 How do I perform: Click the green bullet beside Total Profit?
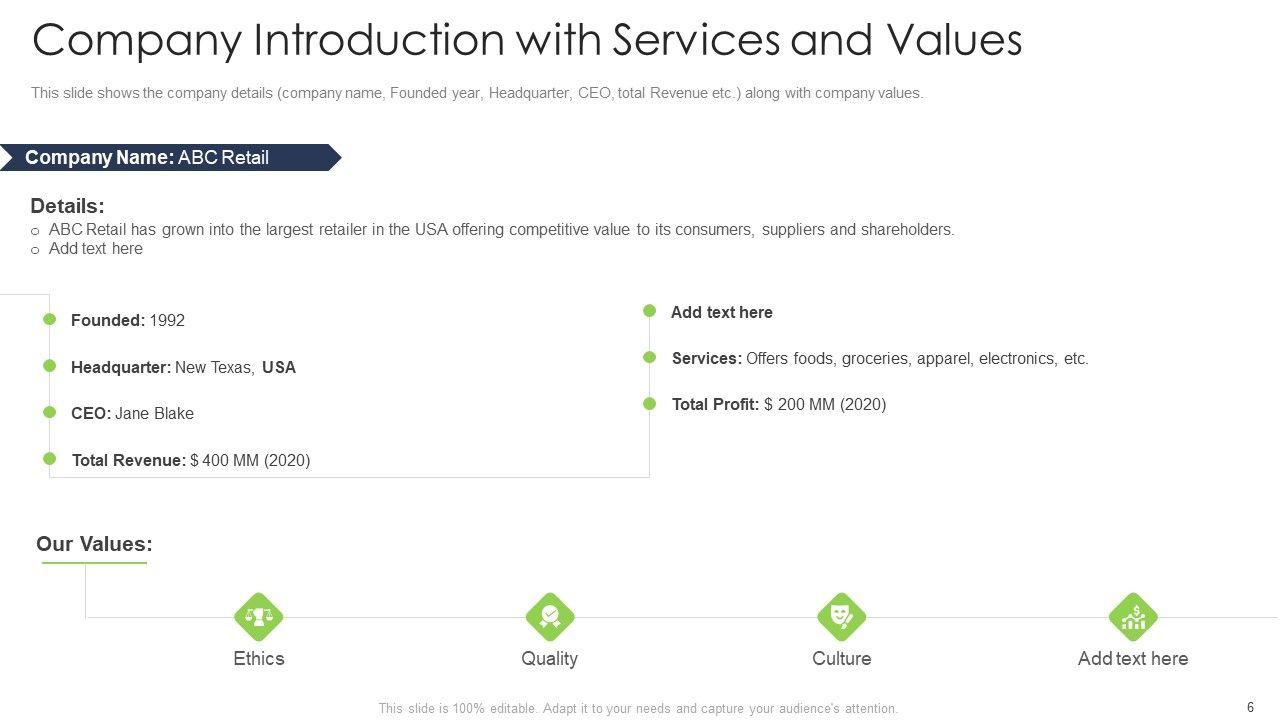(649, 404)
